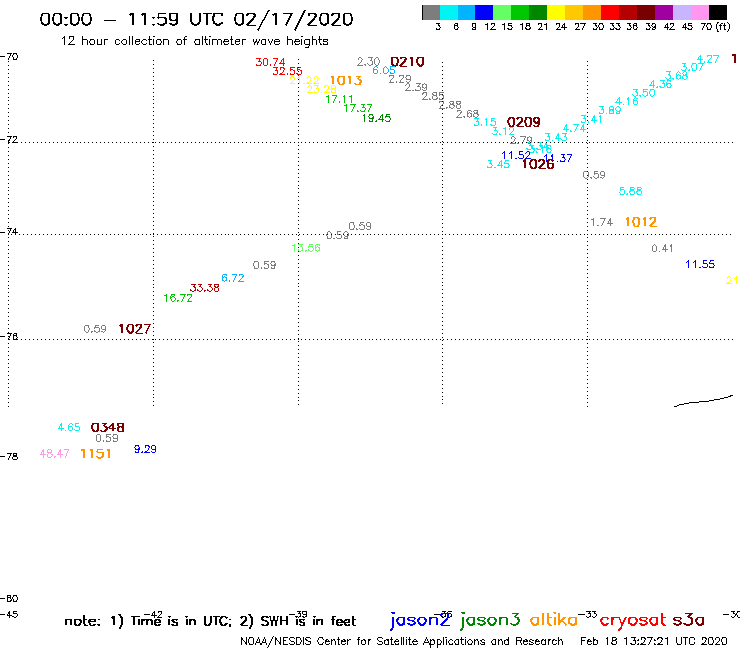Select the dark blue legend swatch
This screenshot has width=740, height=650.
pyautogui.click(x=484, y=13)
